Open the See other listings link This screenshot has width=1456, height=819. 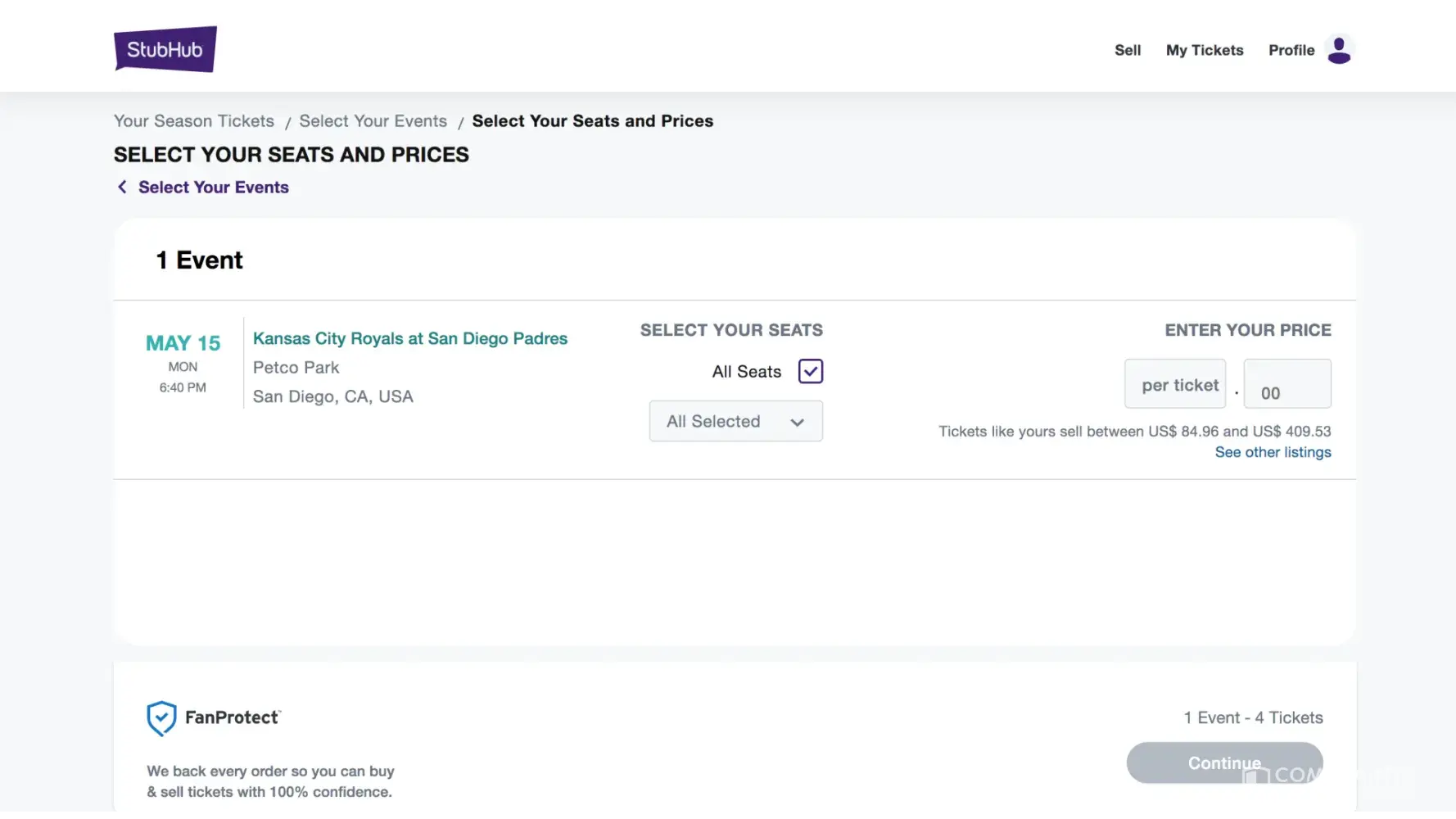(1273, 452)
